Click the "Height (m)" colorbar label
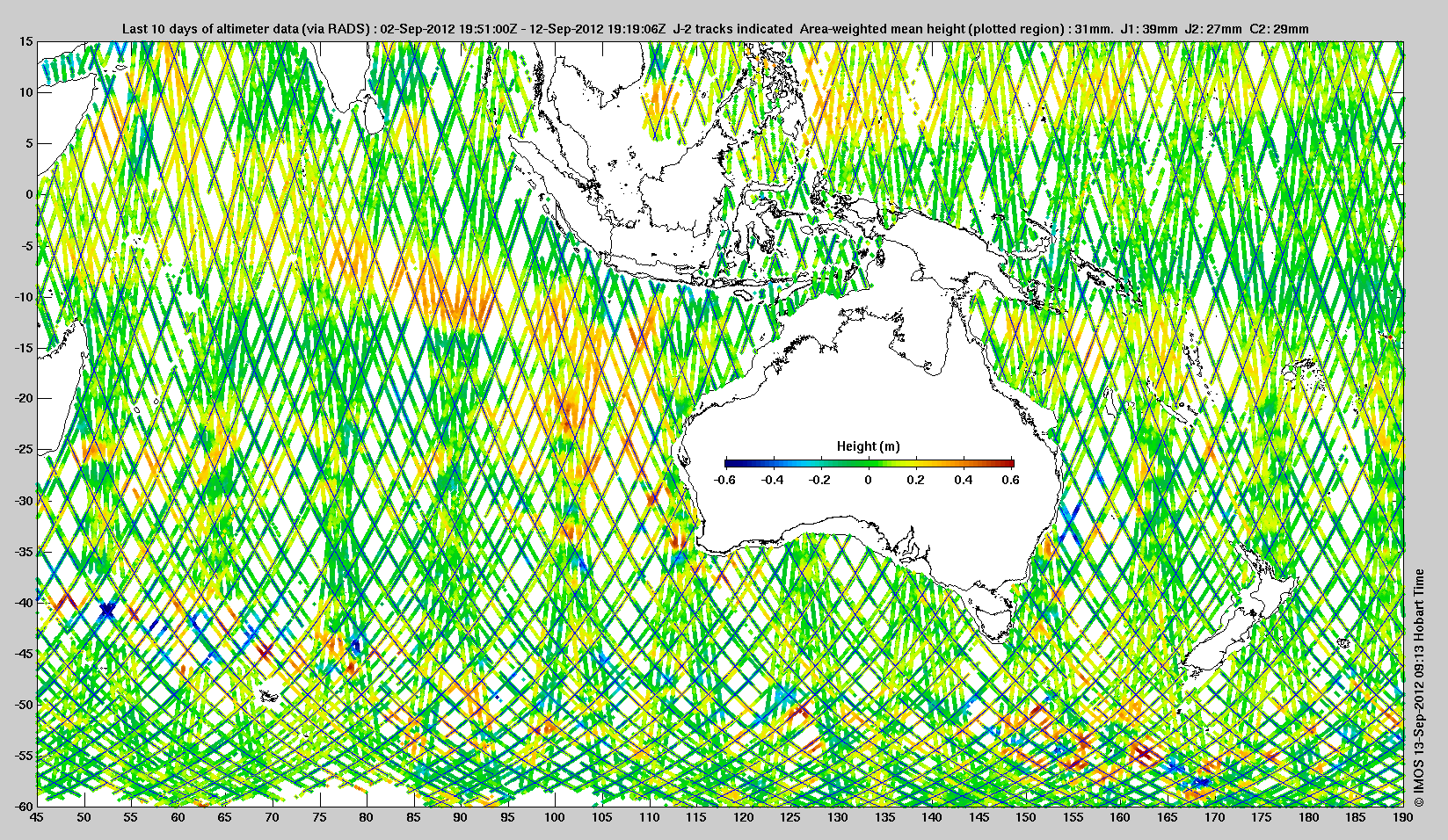 [868, 446]
